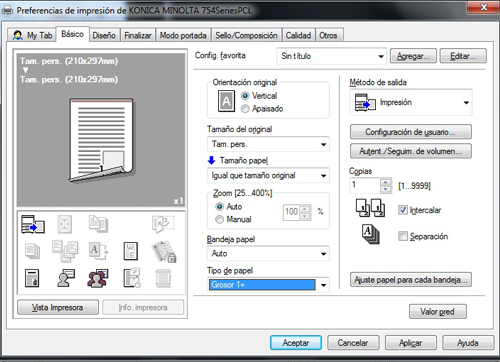Click the greyed two overlapping documents icon
500x362 pixels.
click(98, 224)
